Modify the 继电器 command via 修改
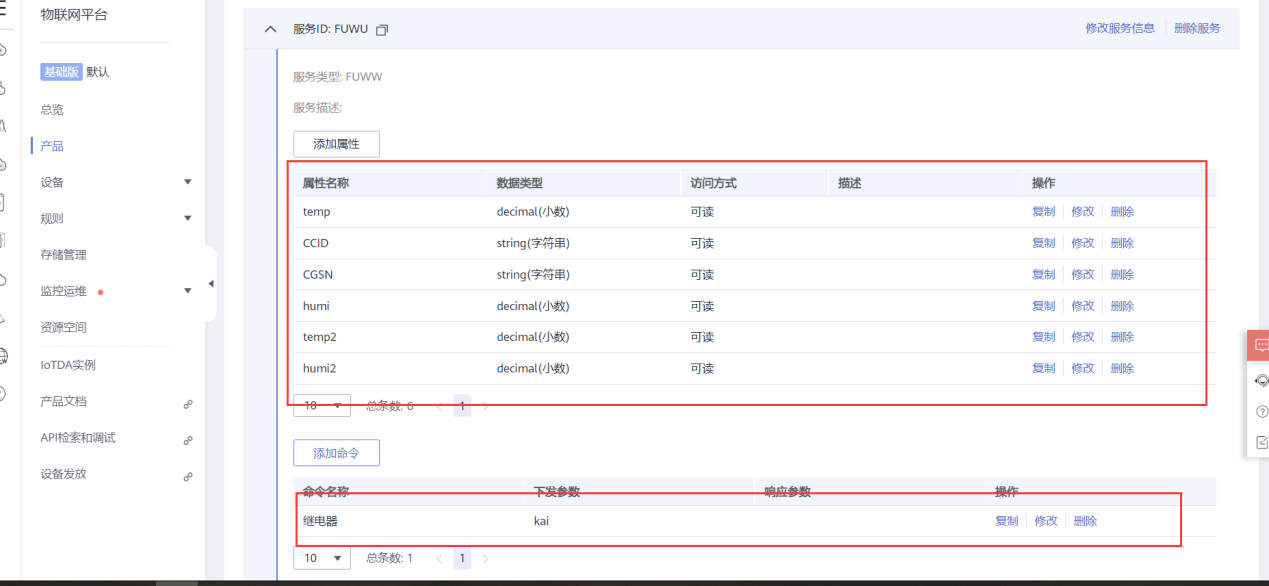Screen dimensions: 1269x586 point(1046,521)
